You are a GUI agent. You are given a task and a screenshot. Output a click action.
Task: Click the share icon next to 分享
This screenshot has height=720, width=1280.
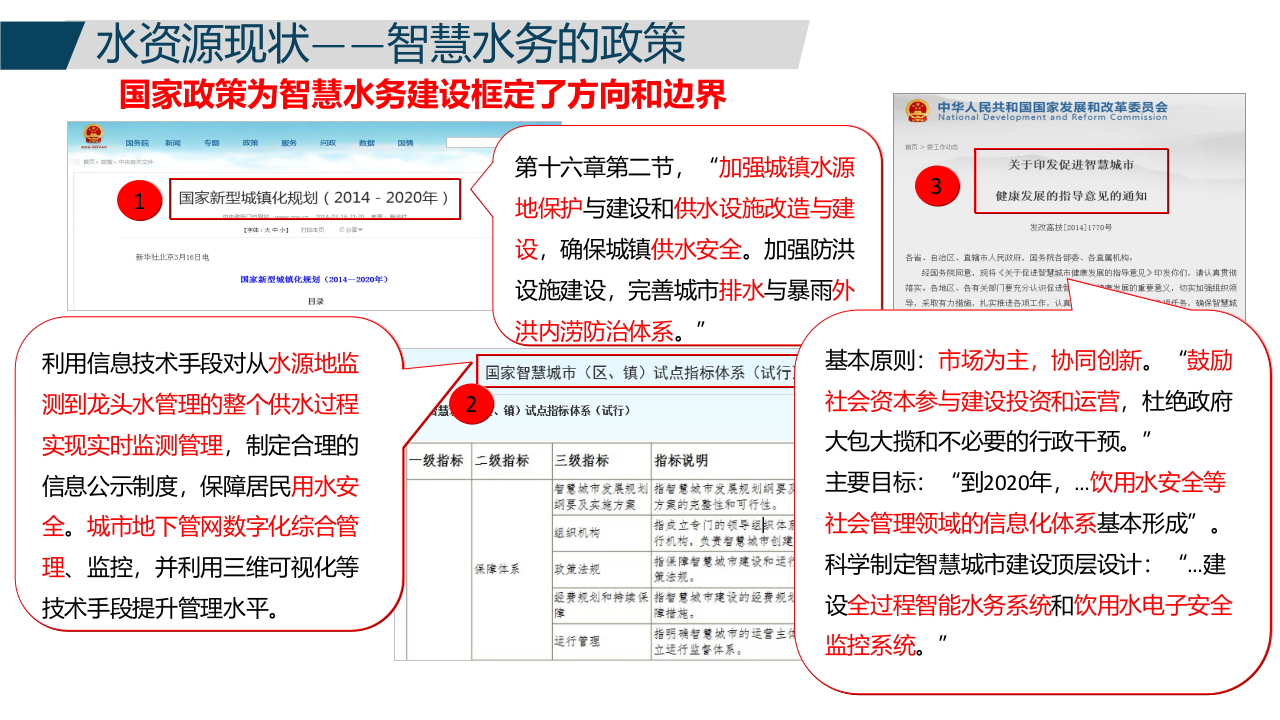point(340,229)
